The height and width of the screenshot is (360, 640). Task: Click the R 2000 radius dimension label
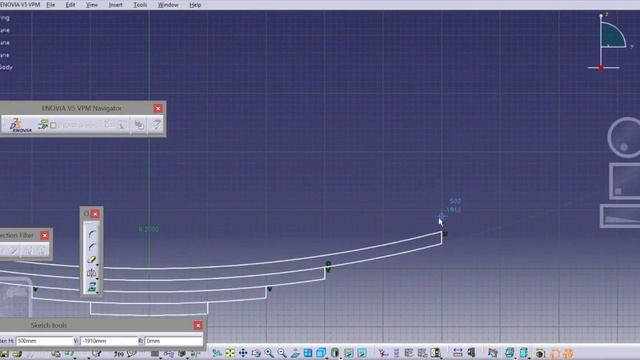tap(149, 229)
